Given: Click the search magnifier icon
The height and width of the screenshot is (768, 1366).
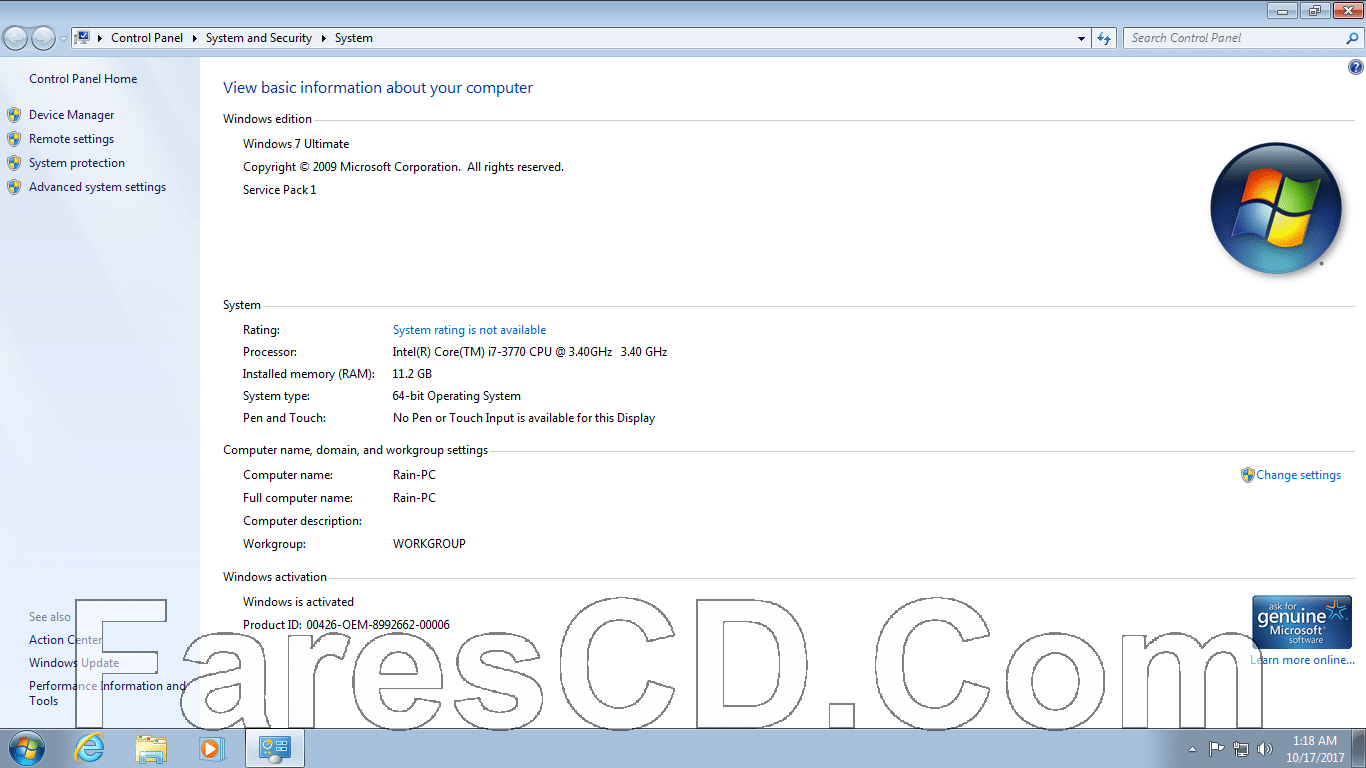Looking at the screenshot, I should [x=1353, y=38].
